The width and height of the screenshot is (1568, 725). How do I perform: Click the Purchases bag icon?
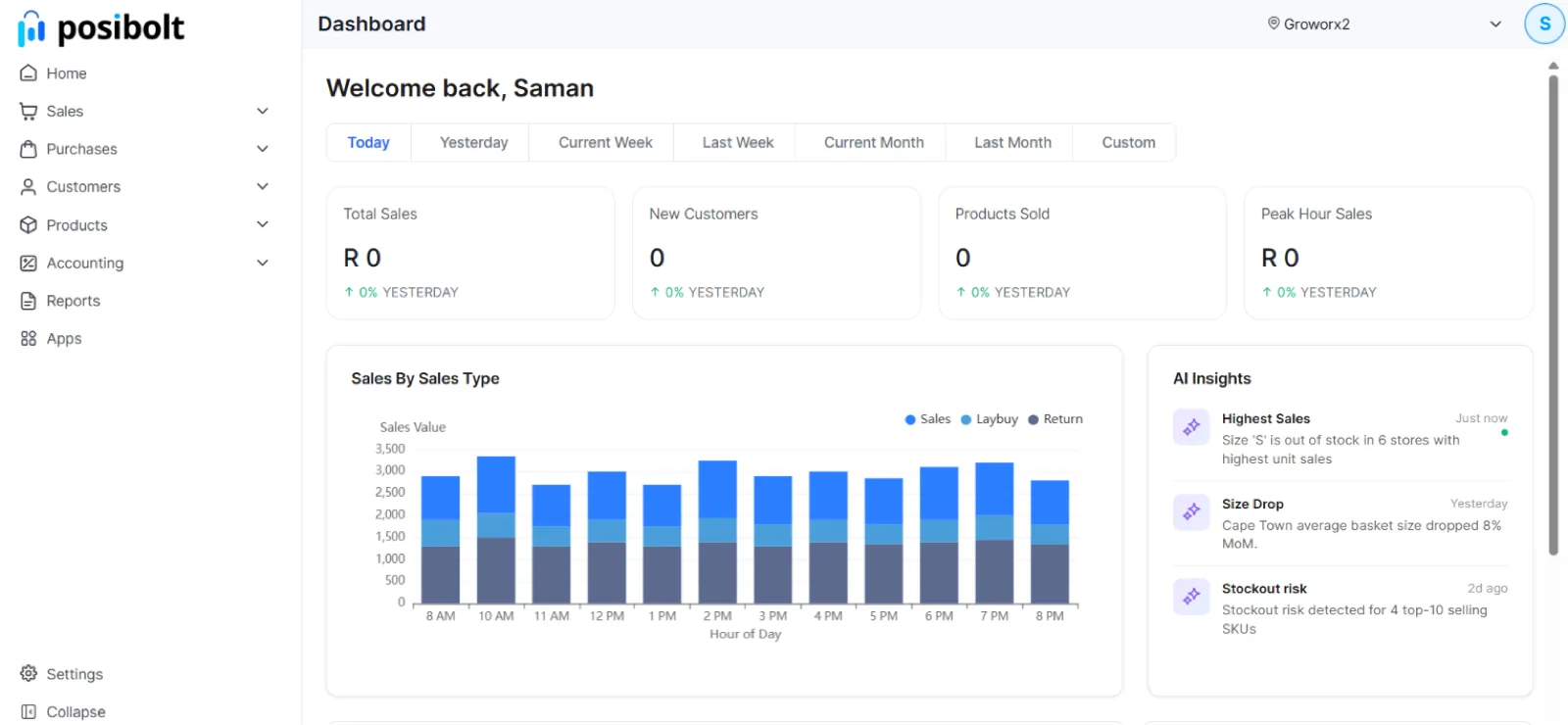tap(28, 149)
